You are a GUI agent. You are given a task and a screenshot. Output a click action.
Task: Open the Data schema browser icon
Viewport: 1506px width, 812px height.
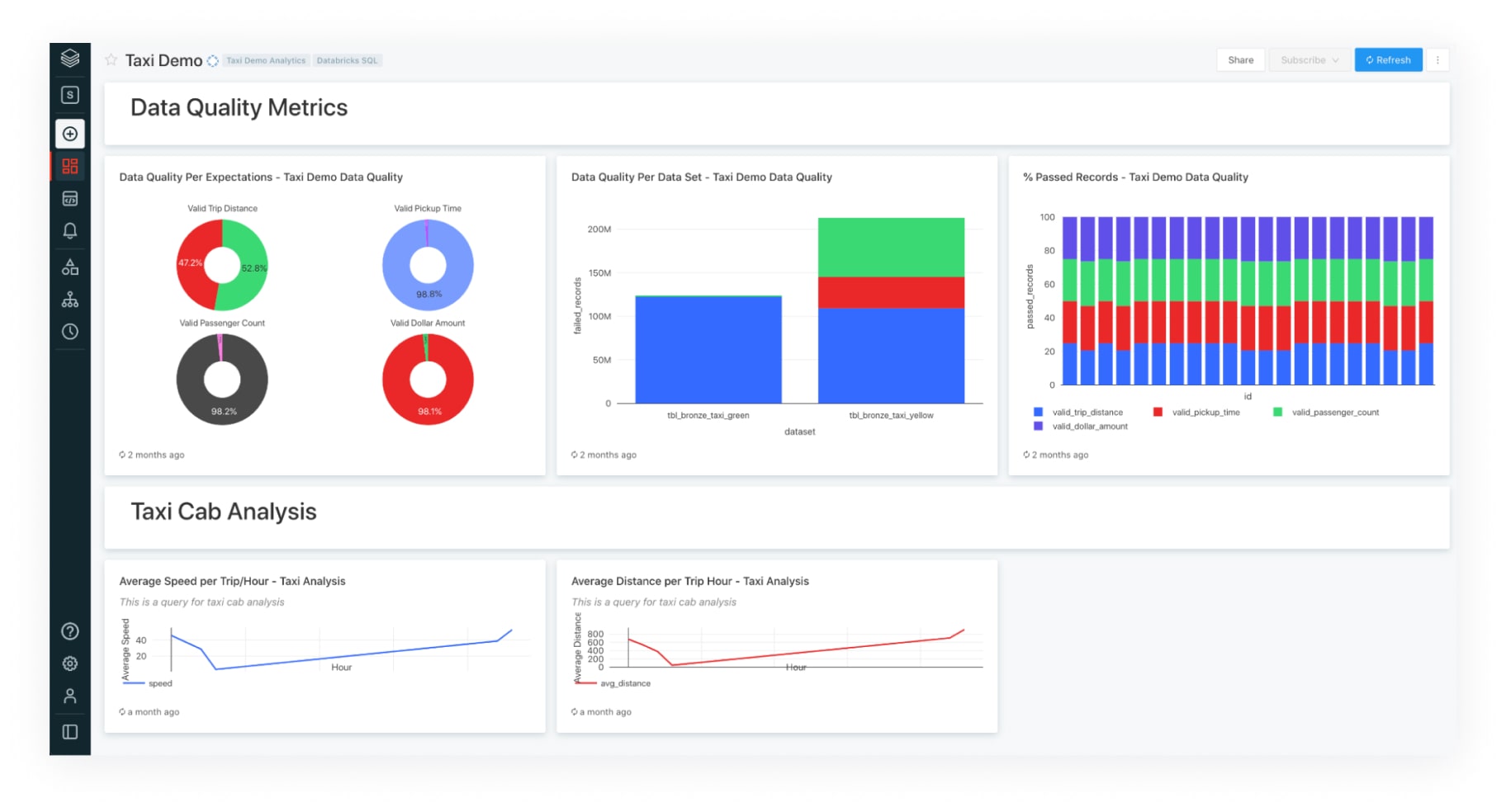(70, 266)
